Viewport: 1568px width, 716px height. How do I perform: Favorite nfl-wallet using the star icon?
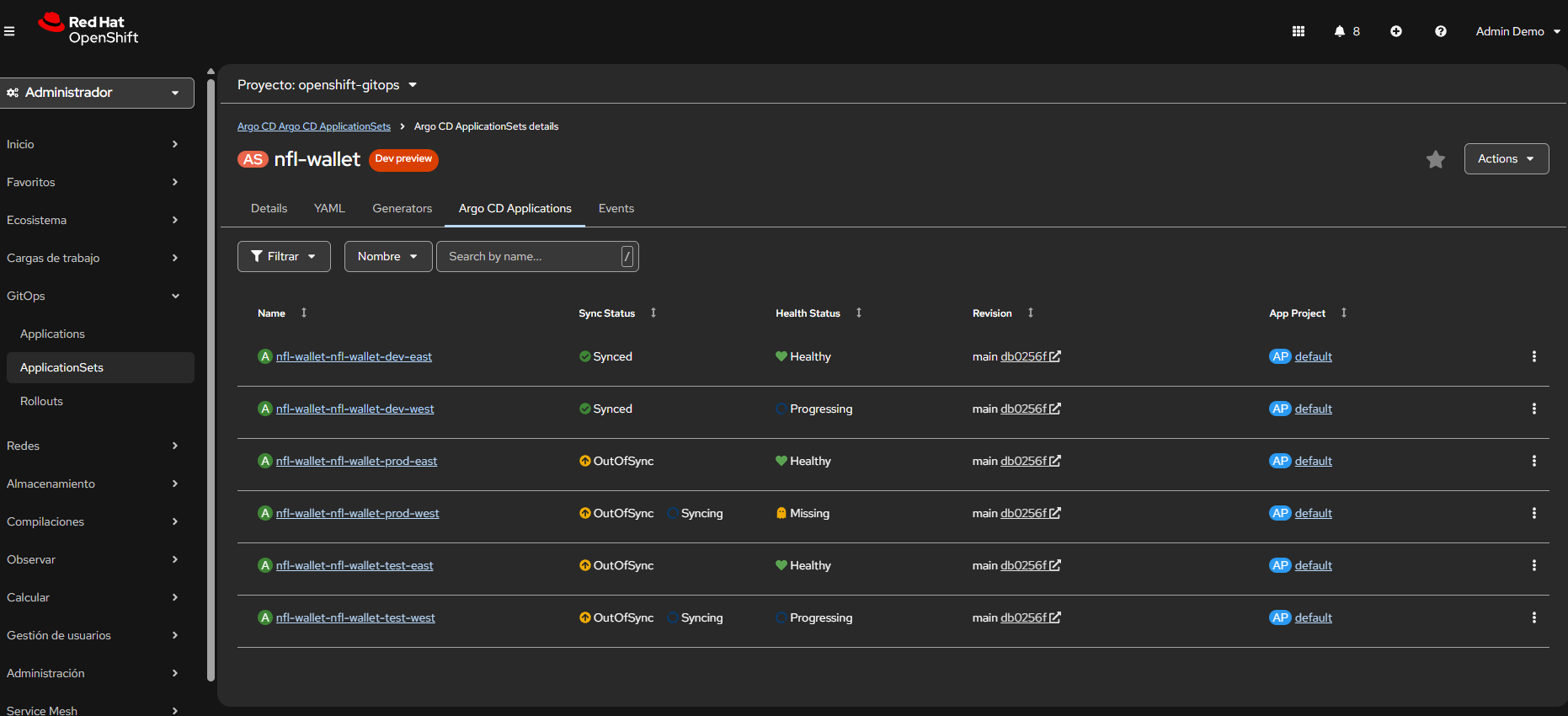click(1435, 159)
